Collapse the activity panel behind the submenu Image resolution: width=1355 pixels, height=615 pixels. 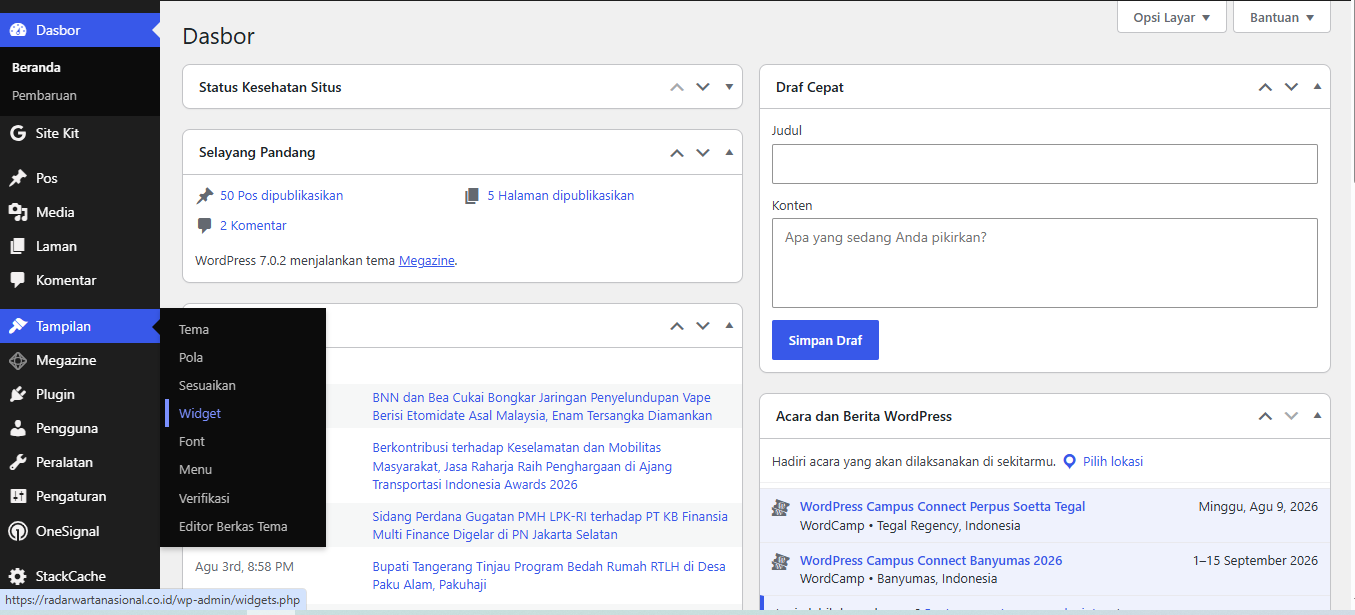point(729,325)
